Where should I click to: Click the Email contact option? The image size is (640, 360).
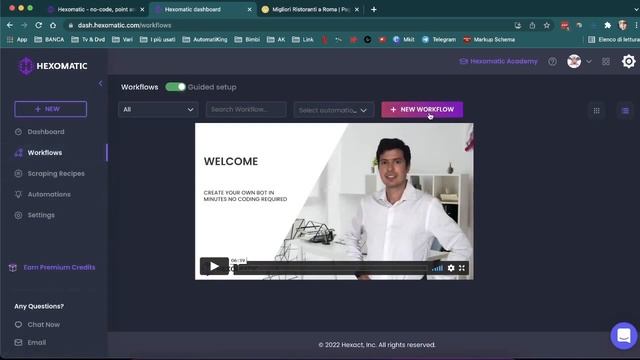tap(37, 342)
